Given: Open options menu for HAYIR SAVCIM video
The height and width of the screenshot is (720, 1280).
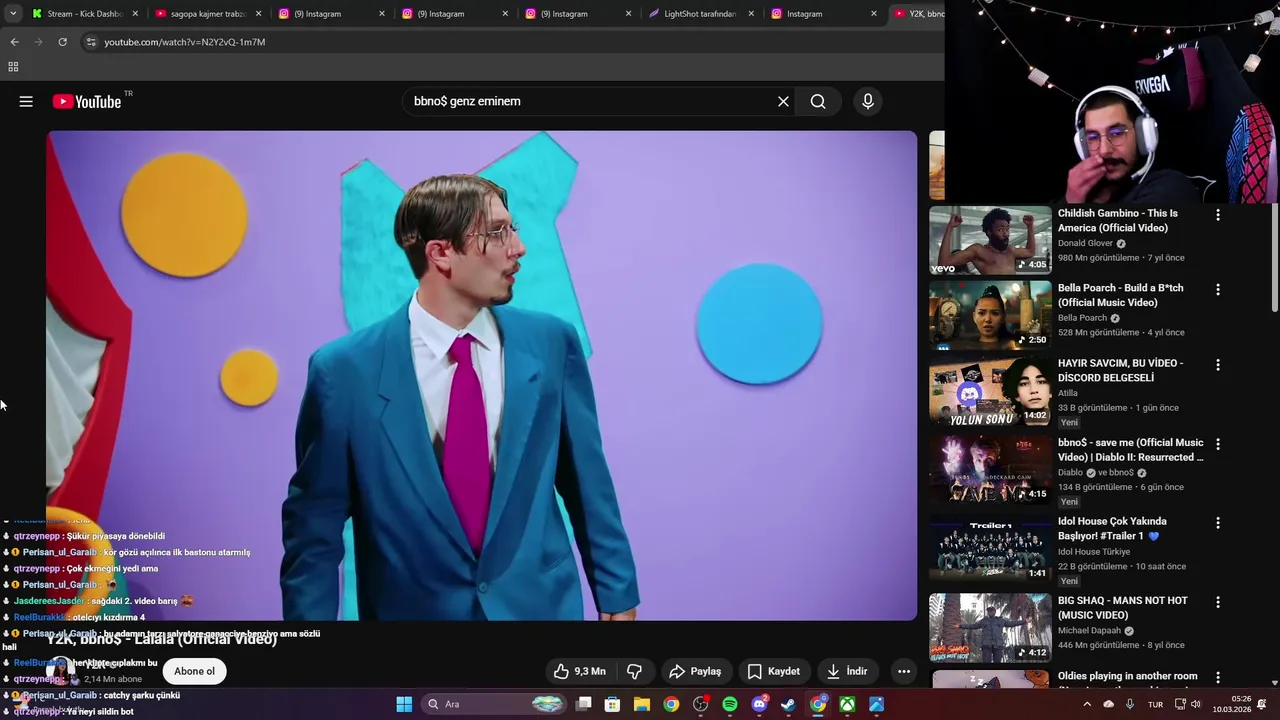Looking at the screenshot, I should coord(1217,365).
